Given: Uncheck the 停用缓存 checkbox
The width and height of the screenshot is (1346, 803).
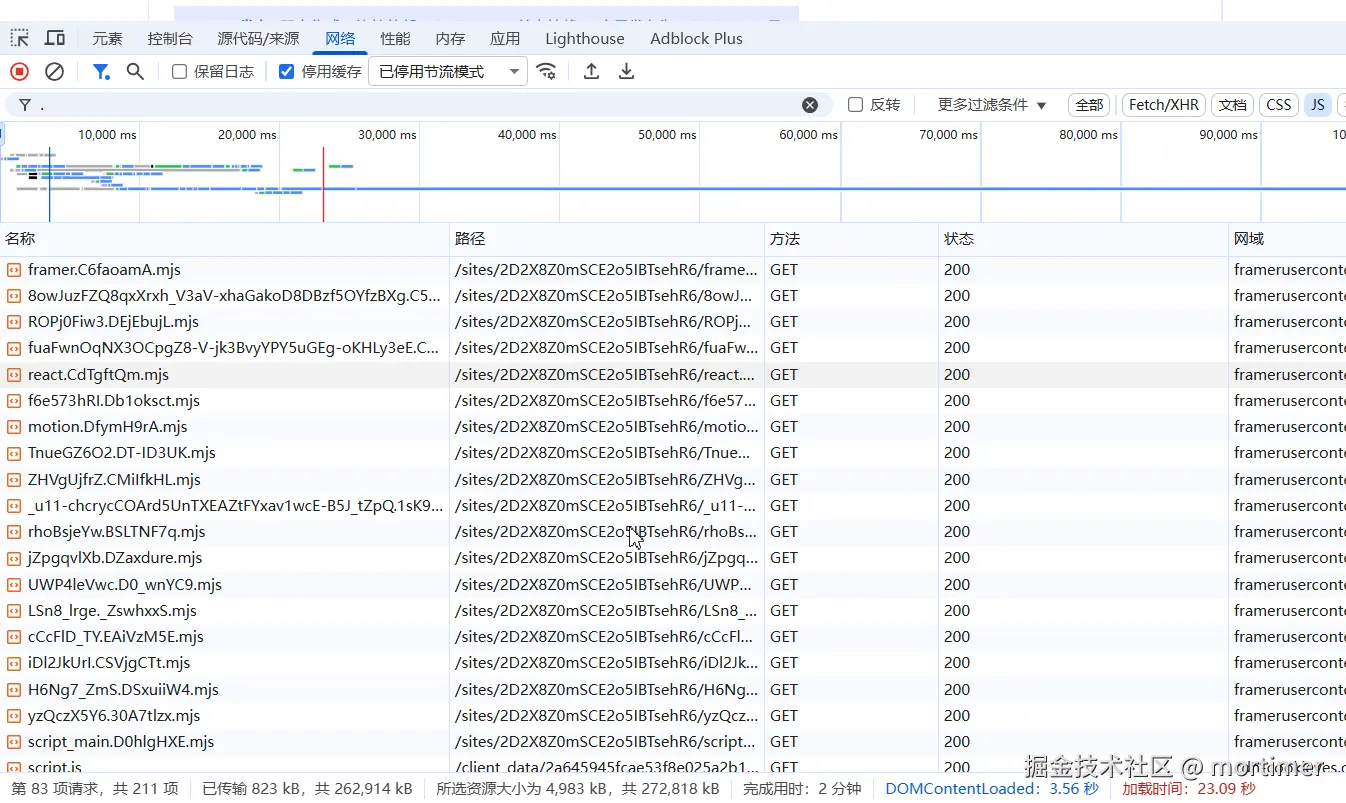Looking at the screenshot, I should pyautogui.click(x=287, y=72).
